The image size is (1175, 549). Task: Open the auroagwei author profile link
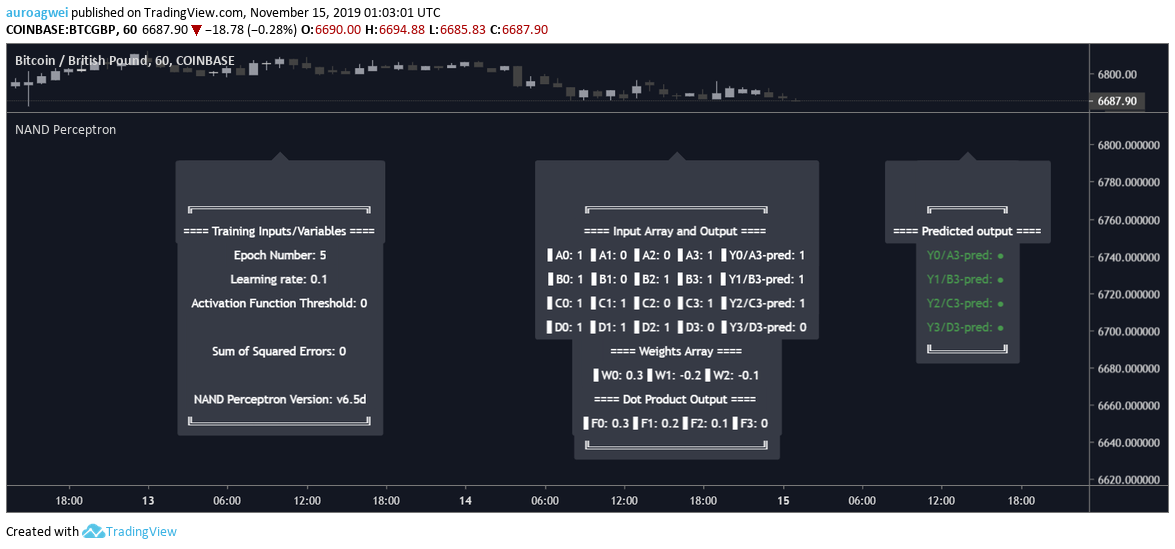(37, 13)
